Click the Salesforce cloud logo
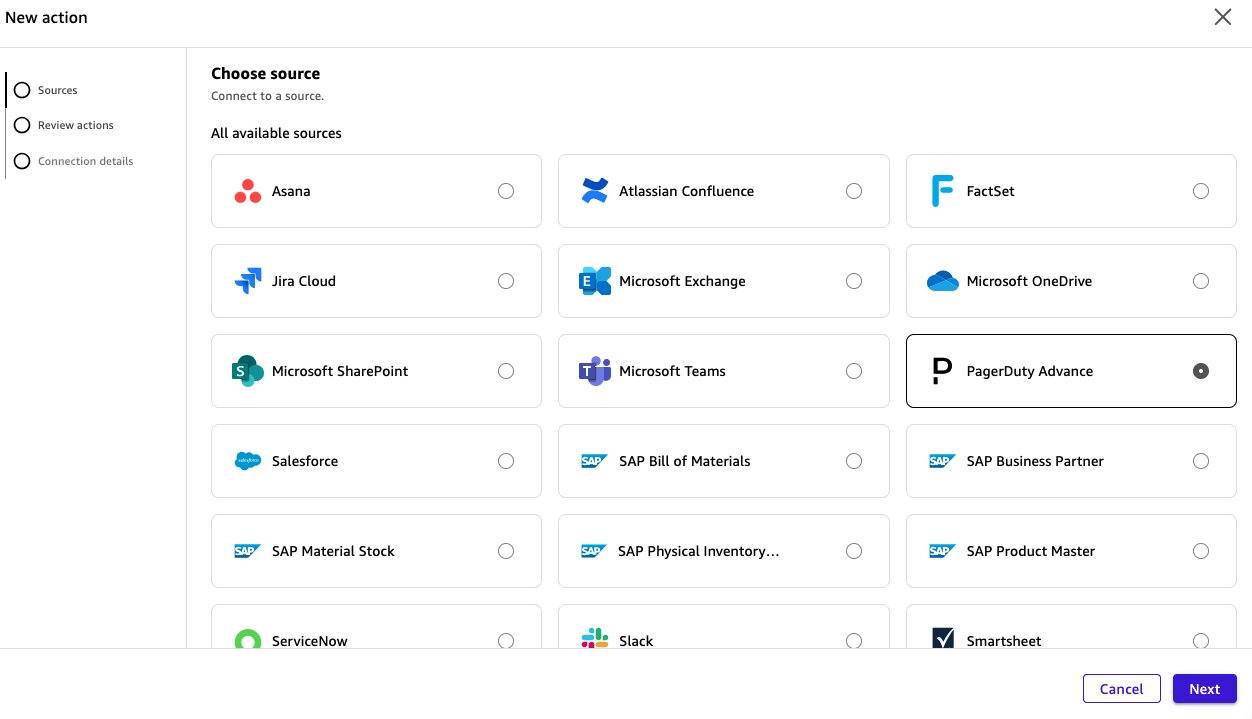Screen dimensions: 1252x719 (x=246, y=461)
